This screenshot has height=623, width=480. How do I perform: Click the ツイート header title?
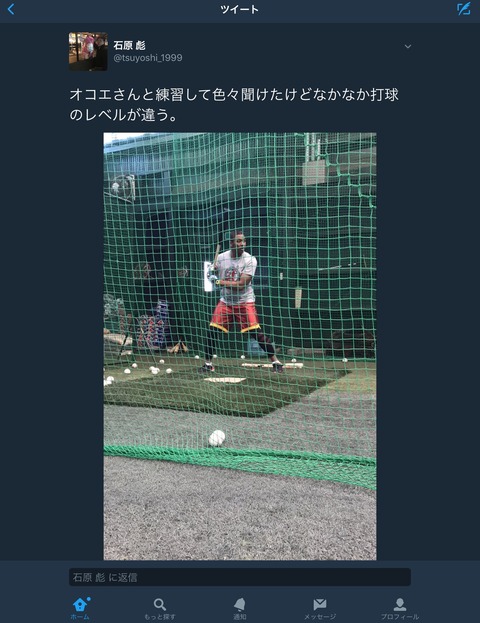point(240,9)
